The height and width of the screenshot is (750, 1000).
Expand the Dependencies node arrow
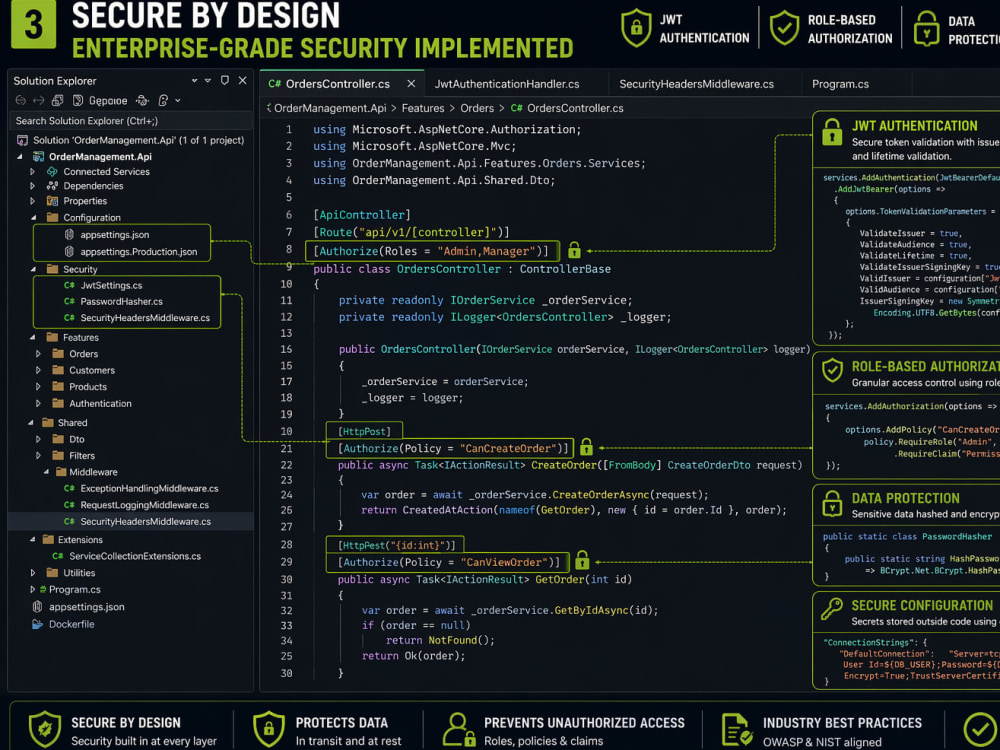coord(32,186)
